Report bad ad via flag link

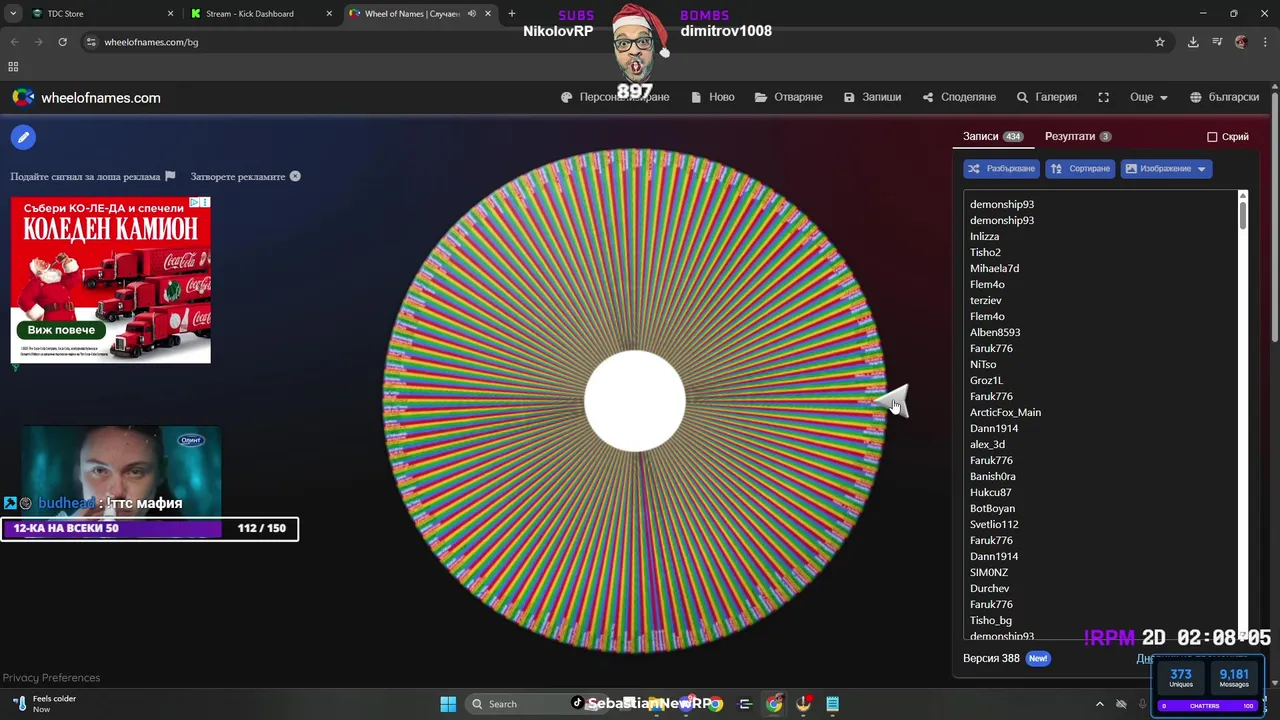point(93,176)
